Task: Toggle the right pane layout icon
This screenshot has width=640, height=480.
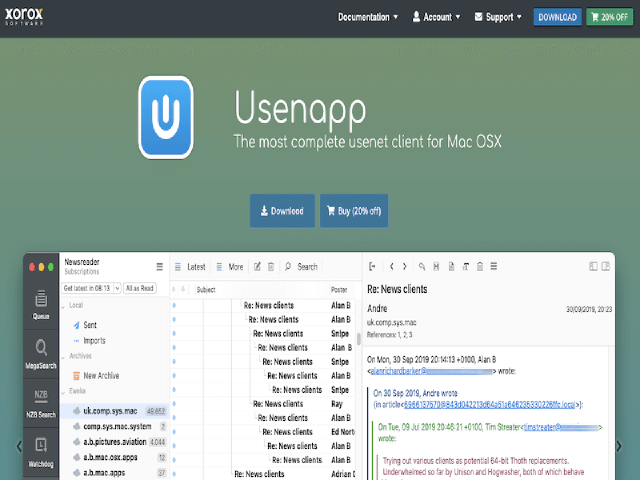Action: (x=606, y=267)
